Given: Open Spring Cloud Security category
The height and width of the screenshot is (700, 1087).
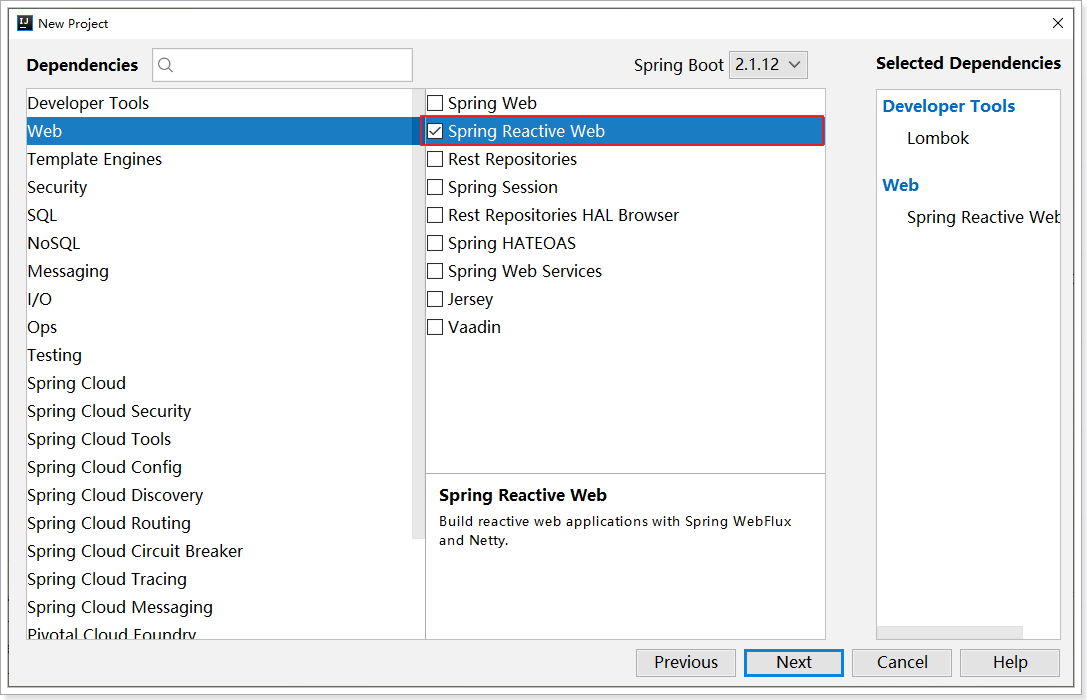Looking at the screenshot, I should pos(219,411).
